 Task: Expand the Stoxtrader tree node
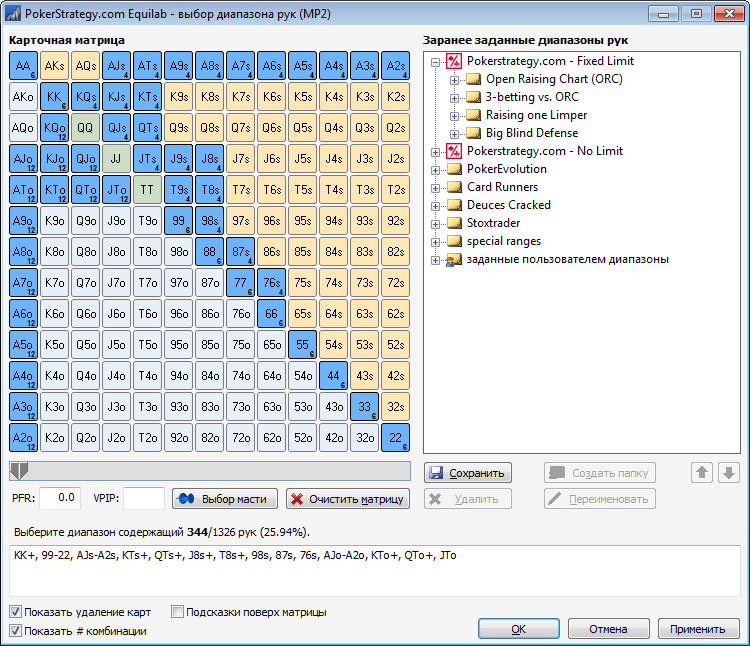pos(435,224)
